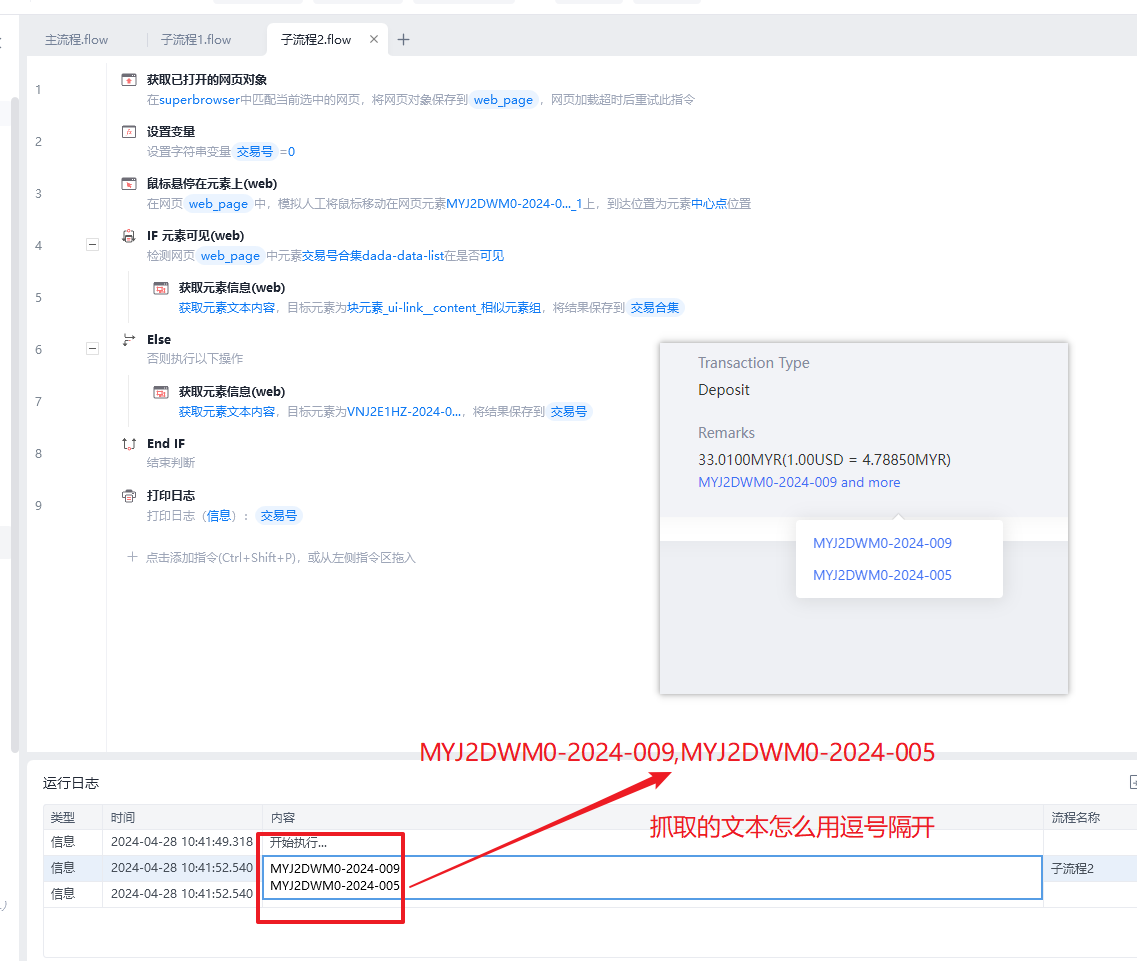Click the 设置变量 step icon
Screen dimensions: 1137x961
coord(129,131)
